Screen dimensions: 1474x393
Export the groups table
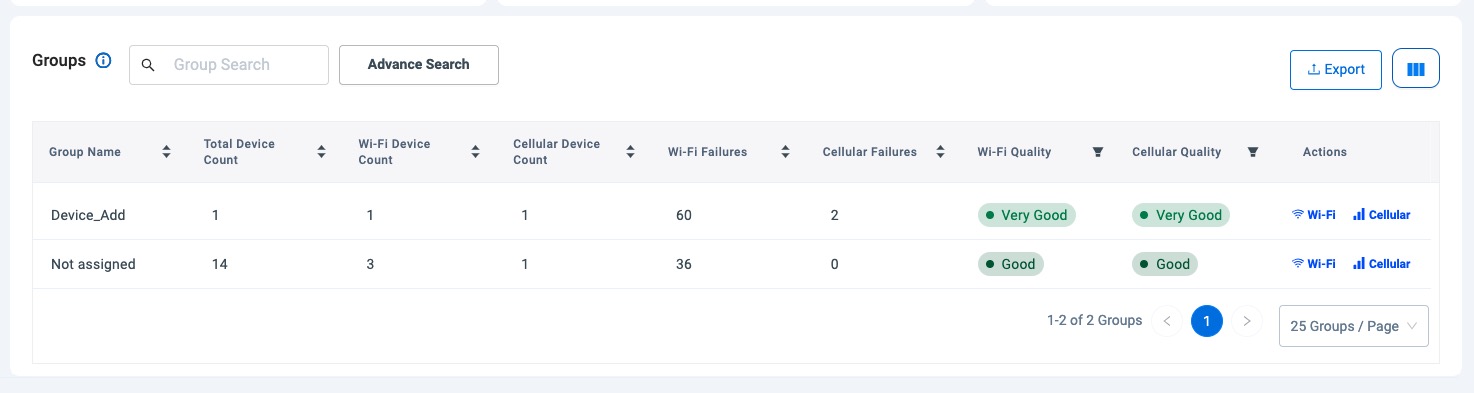(1336, 69)
